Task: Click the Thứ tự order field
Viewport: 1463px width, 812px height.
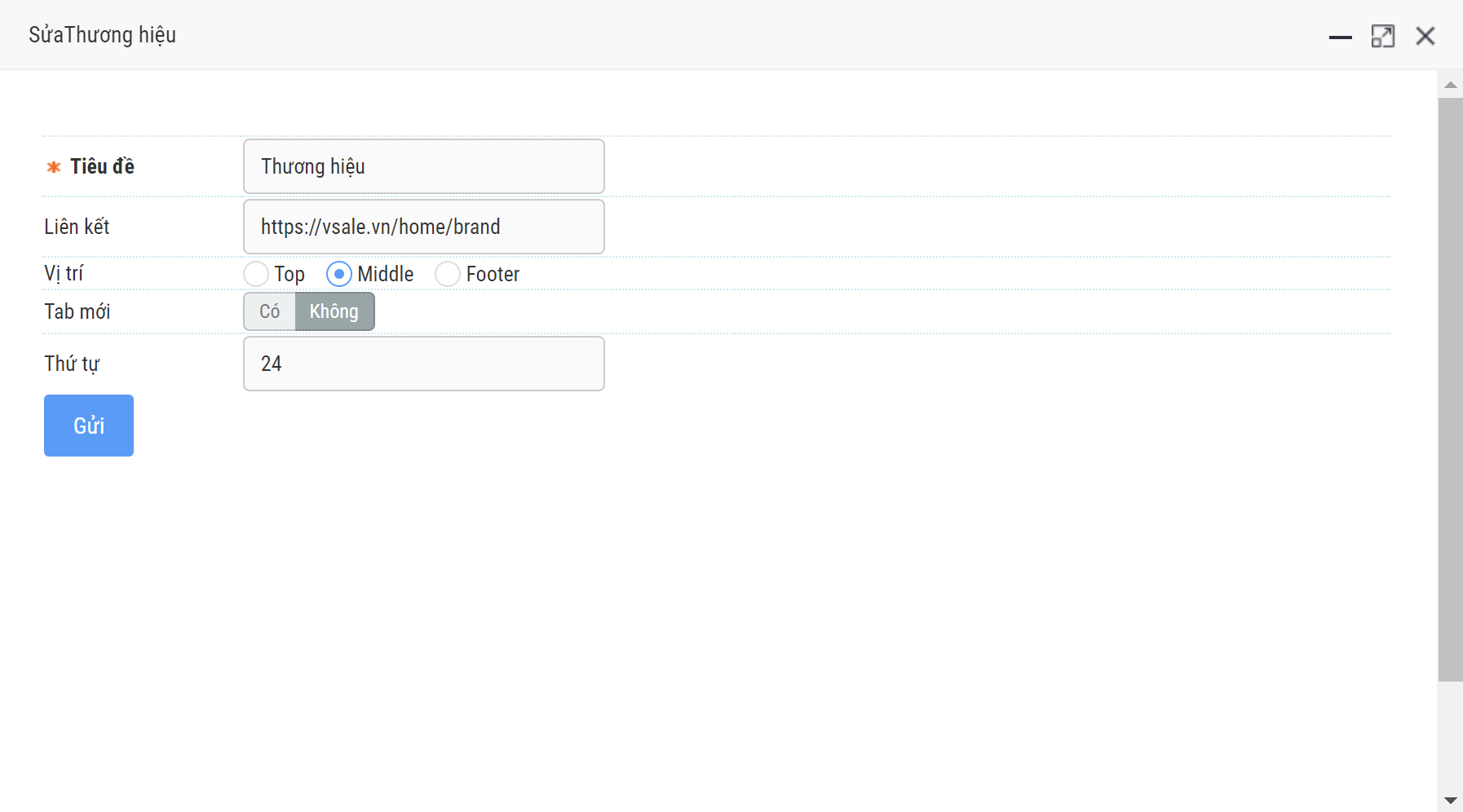Action: [x=423, y=364]
